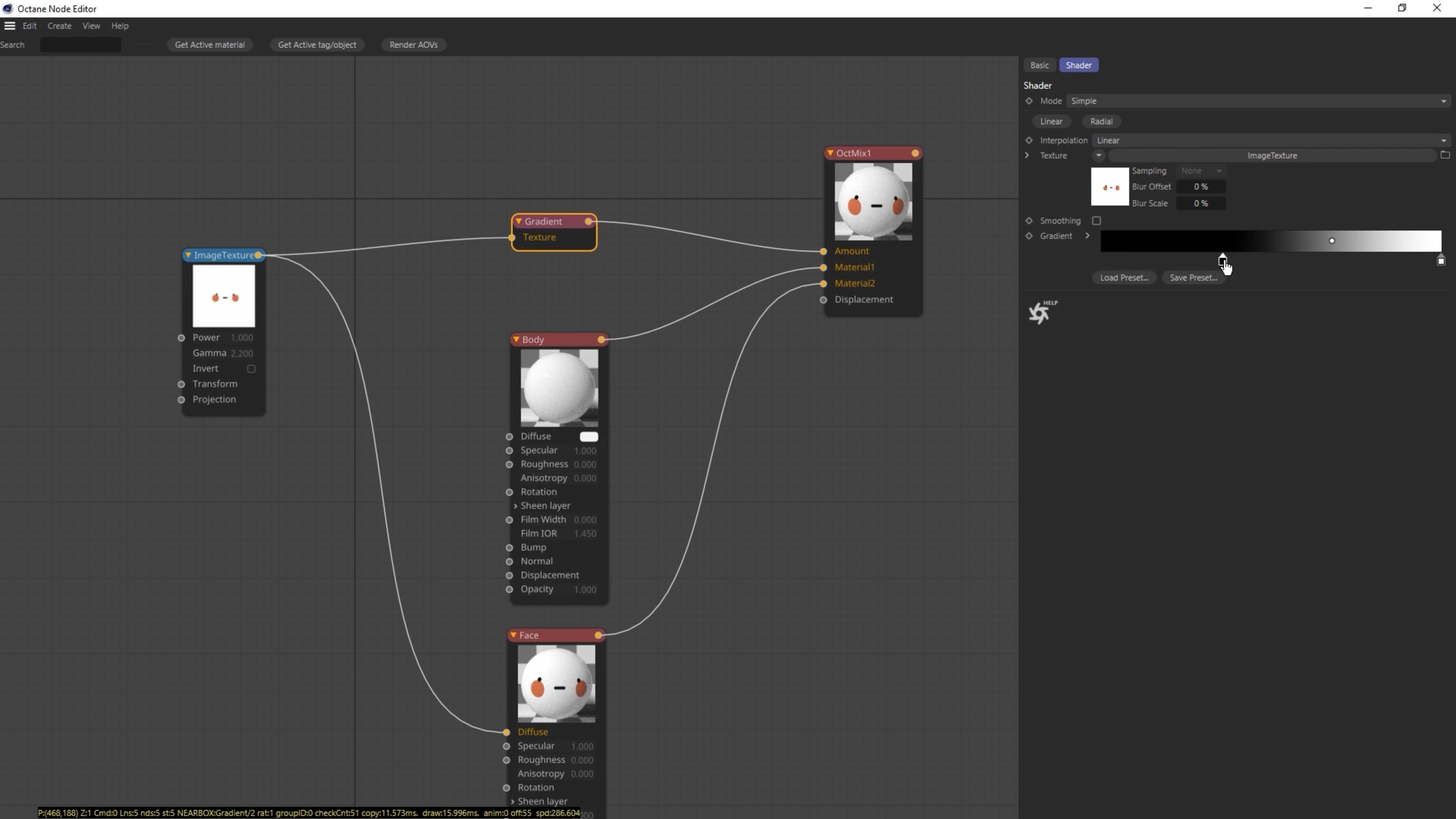
Task: Click the Search input field
Action: tap(80, 45)
